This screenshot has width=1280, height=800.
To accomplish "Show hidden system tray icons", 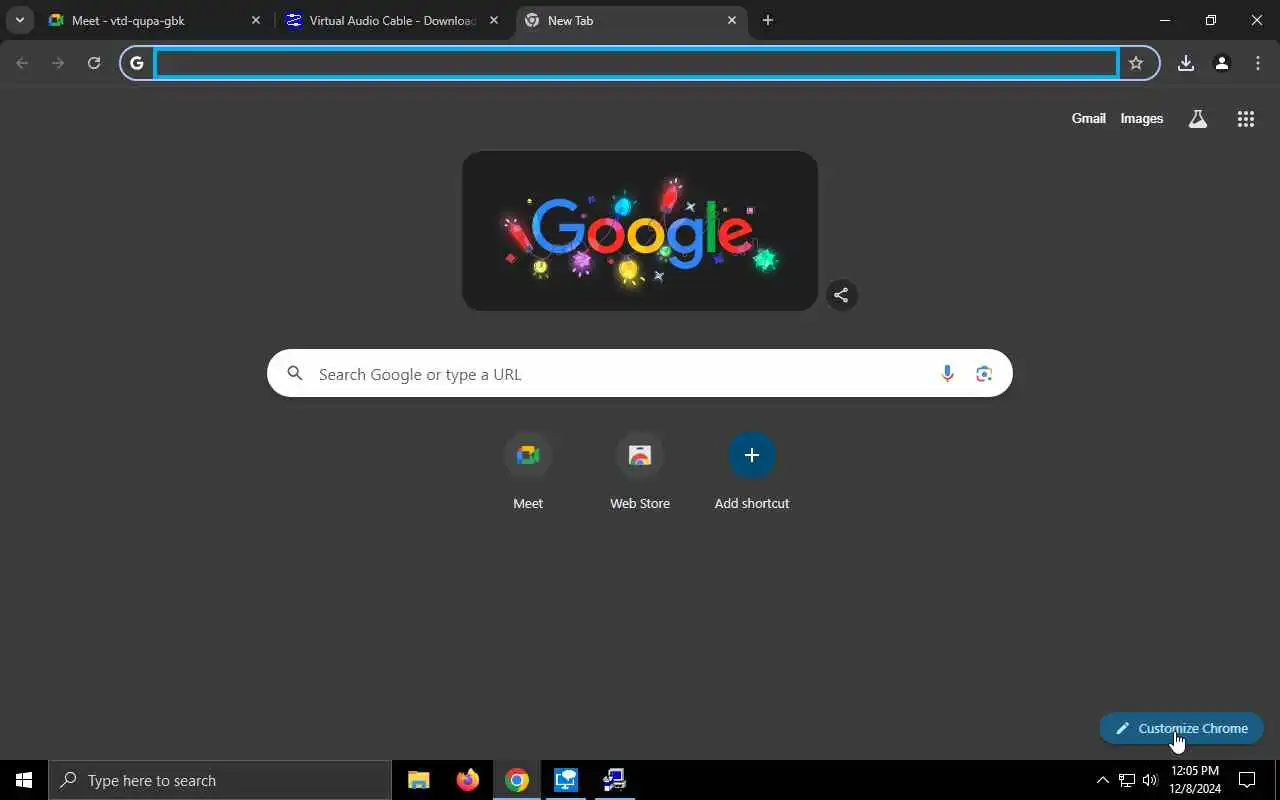I will pos(1103,780).
